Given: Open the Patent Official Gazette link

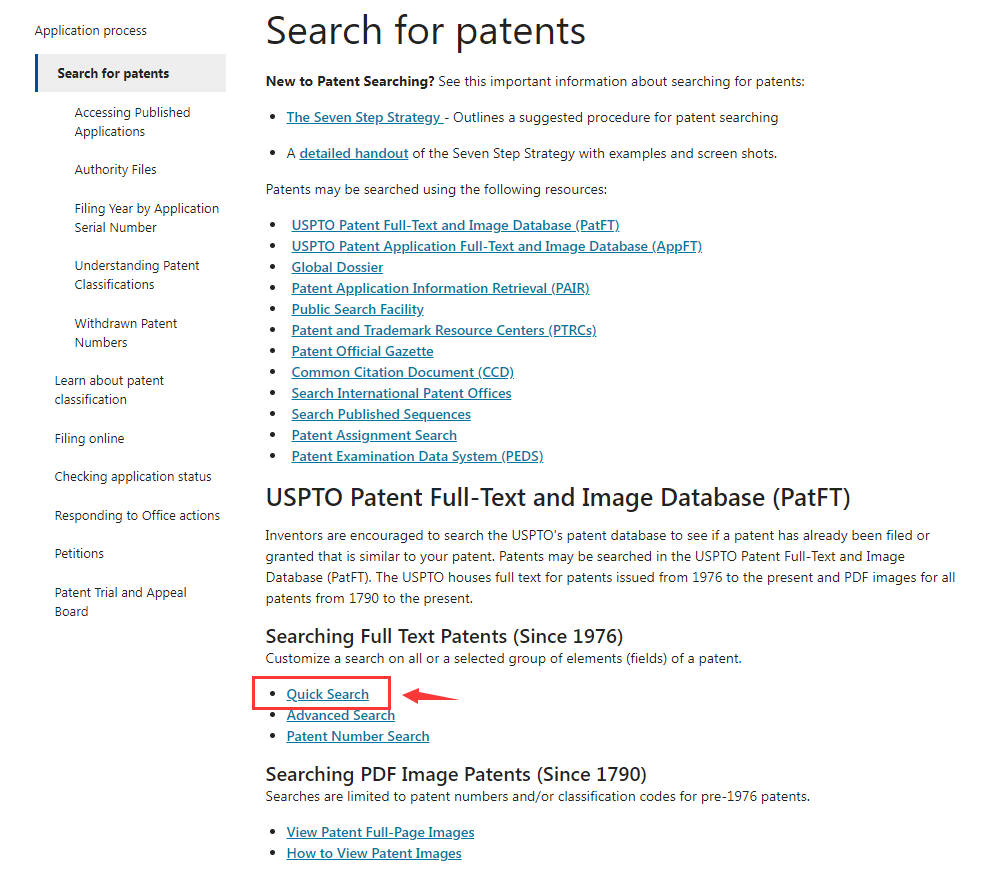Looking at the screenshot, I should click(x=362, y=351).
